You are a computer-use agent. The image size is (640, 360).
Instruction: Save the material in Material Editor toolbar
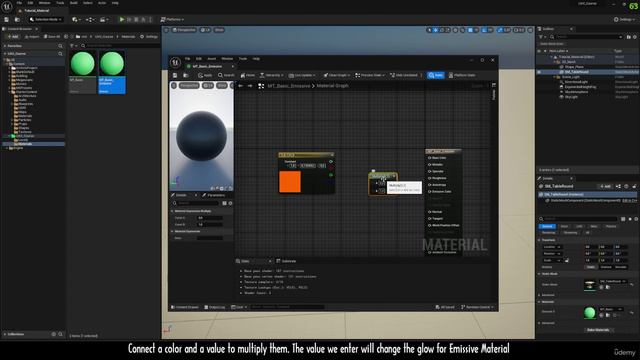175,76
